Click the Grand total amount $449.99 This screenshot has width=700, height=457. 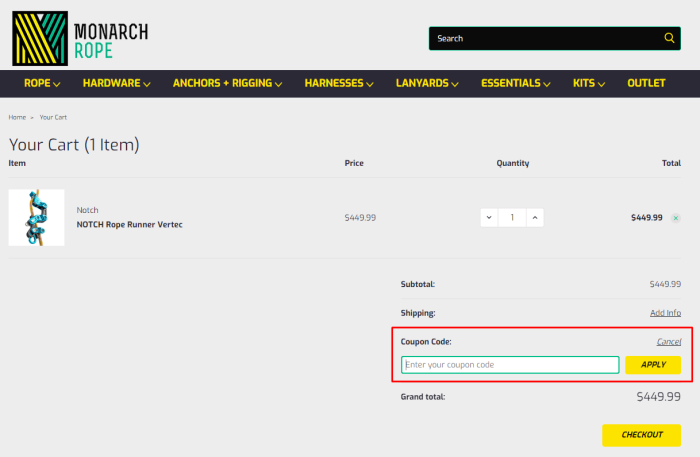pos(658,397)
